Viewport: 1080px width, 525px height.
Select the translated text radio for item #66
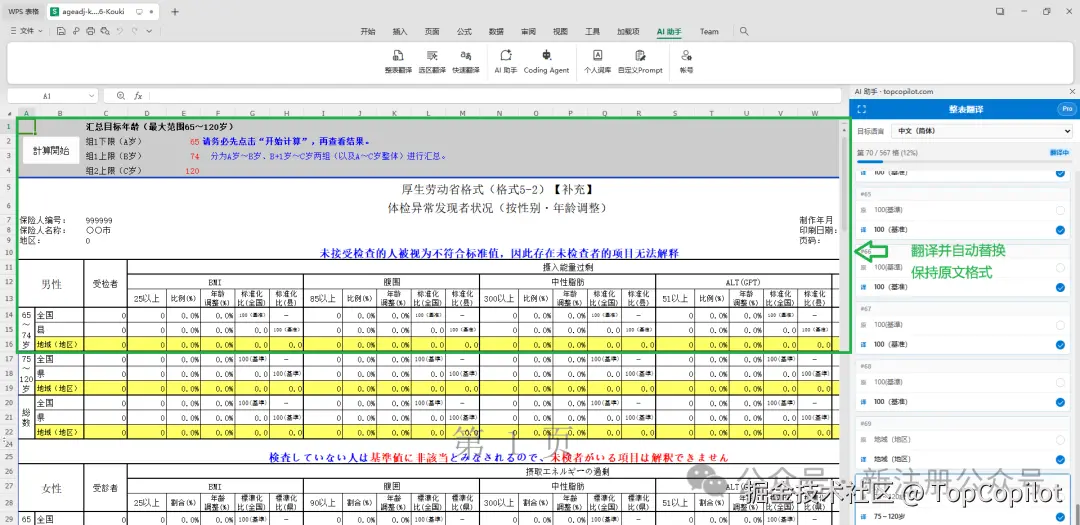1060,287
